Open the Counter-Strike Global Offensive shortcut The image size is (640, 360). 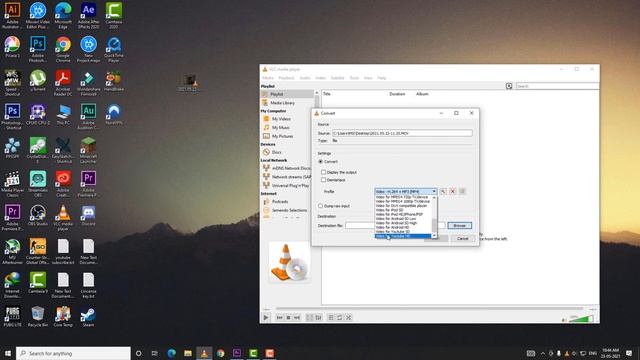click(38, 251)
